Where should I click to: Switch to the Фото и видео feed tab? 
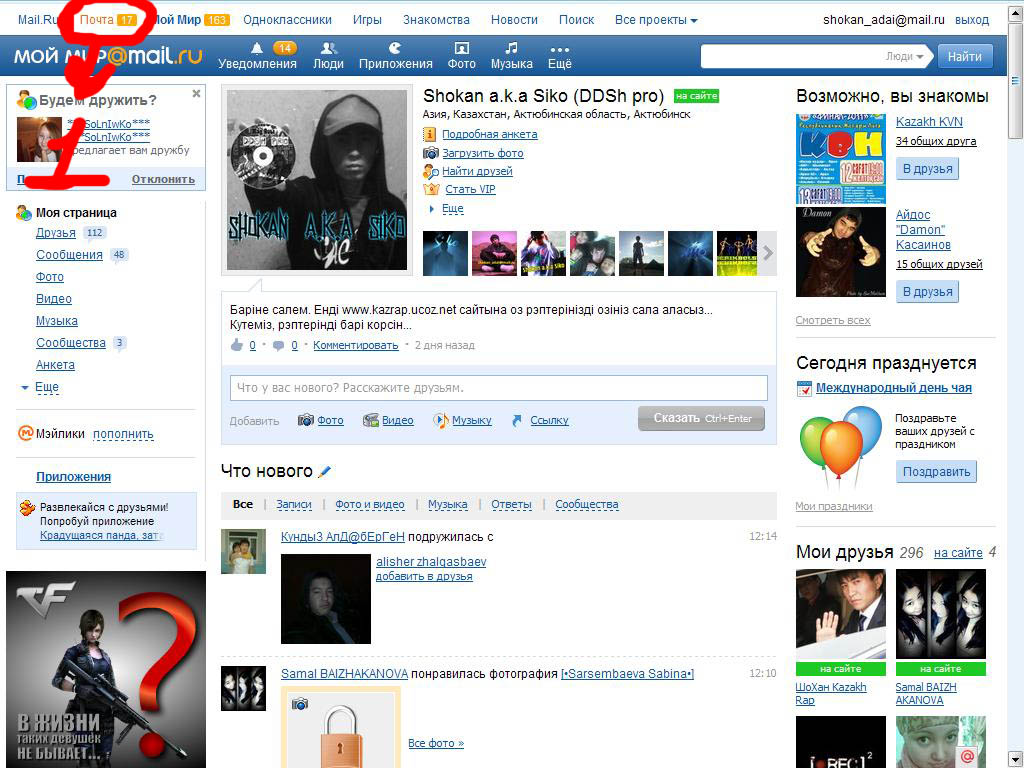click(x=370, y=505)
